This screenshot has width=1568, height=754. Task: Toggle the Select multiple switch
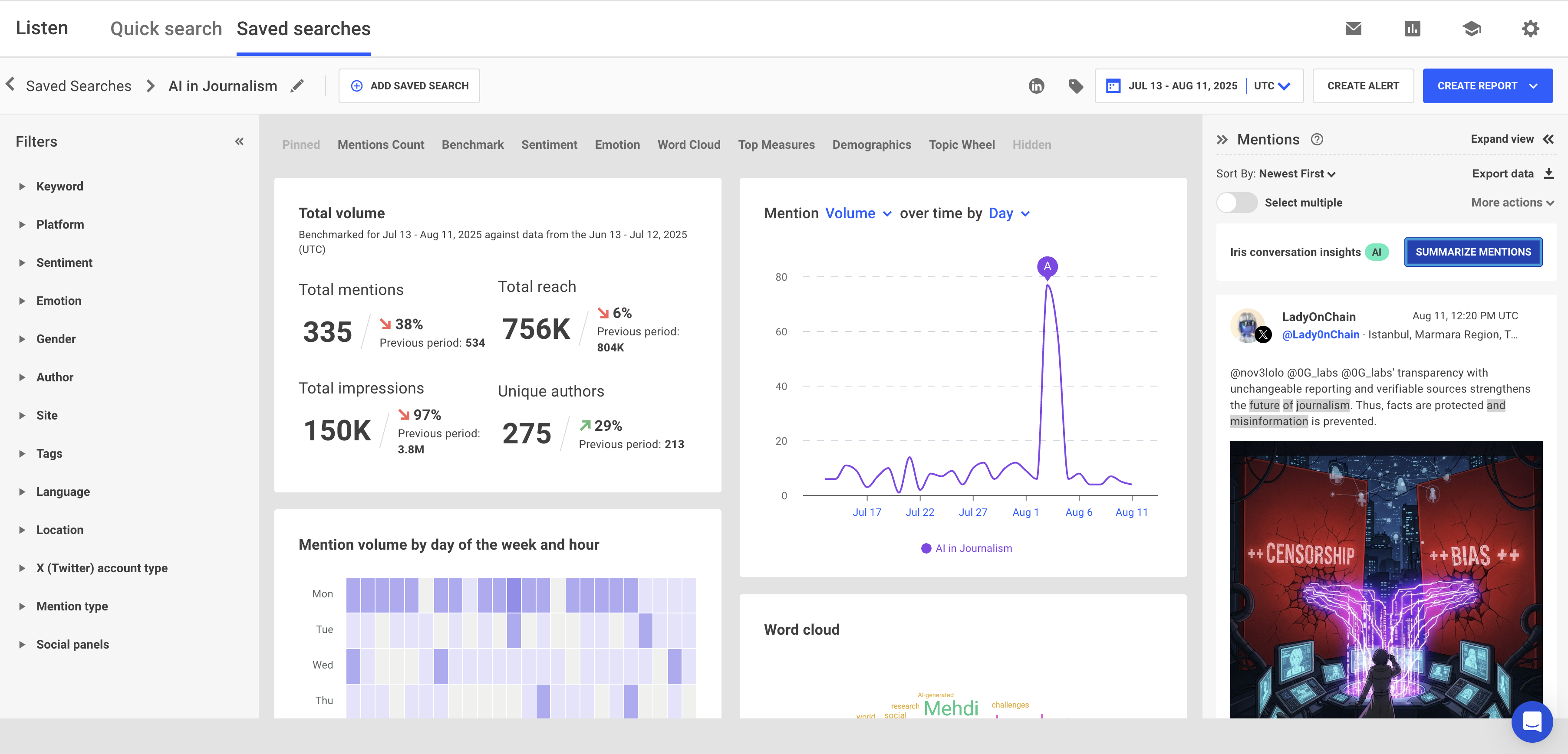click(x=1236, y=203)
